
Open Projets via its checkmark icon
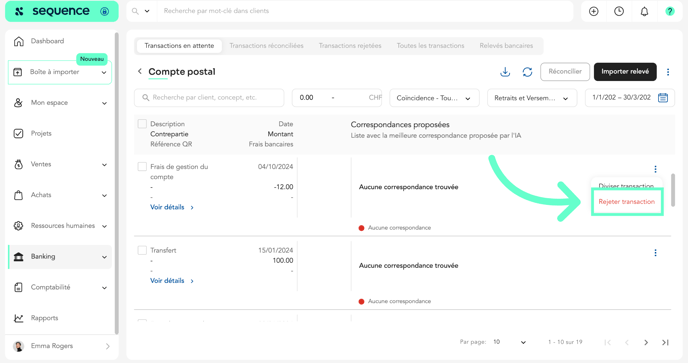pyautogui.click(x=18, y=133)
